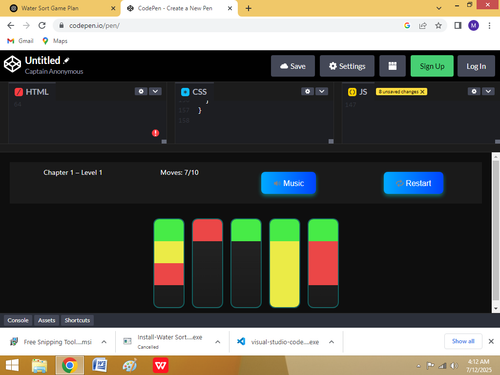The width and height of the screenshot is (500, 375).
Task: Open visual-studio-code exe download
Action: pos(278,342)
